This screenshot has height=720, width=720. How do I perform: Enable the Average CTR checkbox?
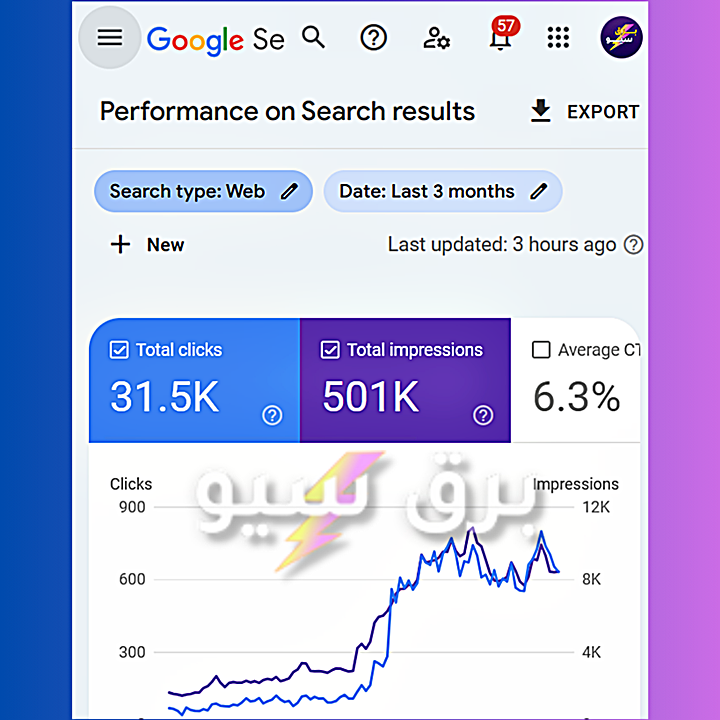[x=542, y=350]
